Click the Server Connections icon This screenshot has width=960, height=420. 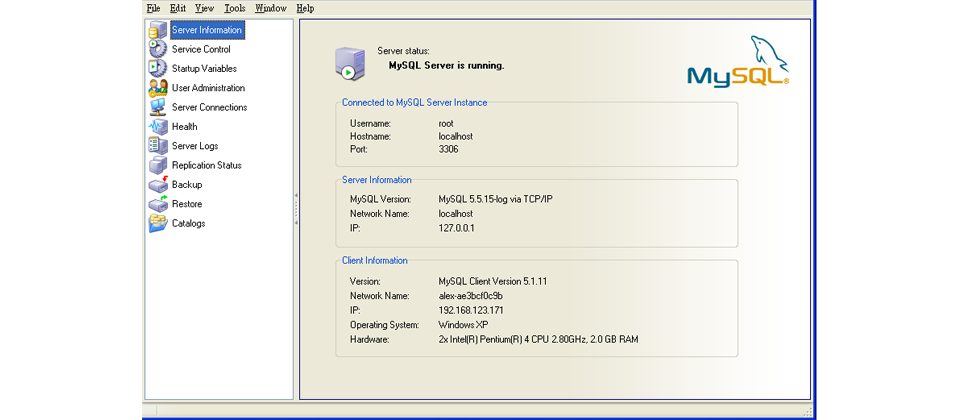pyautogui.click(x=158, y=107)
